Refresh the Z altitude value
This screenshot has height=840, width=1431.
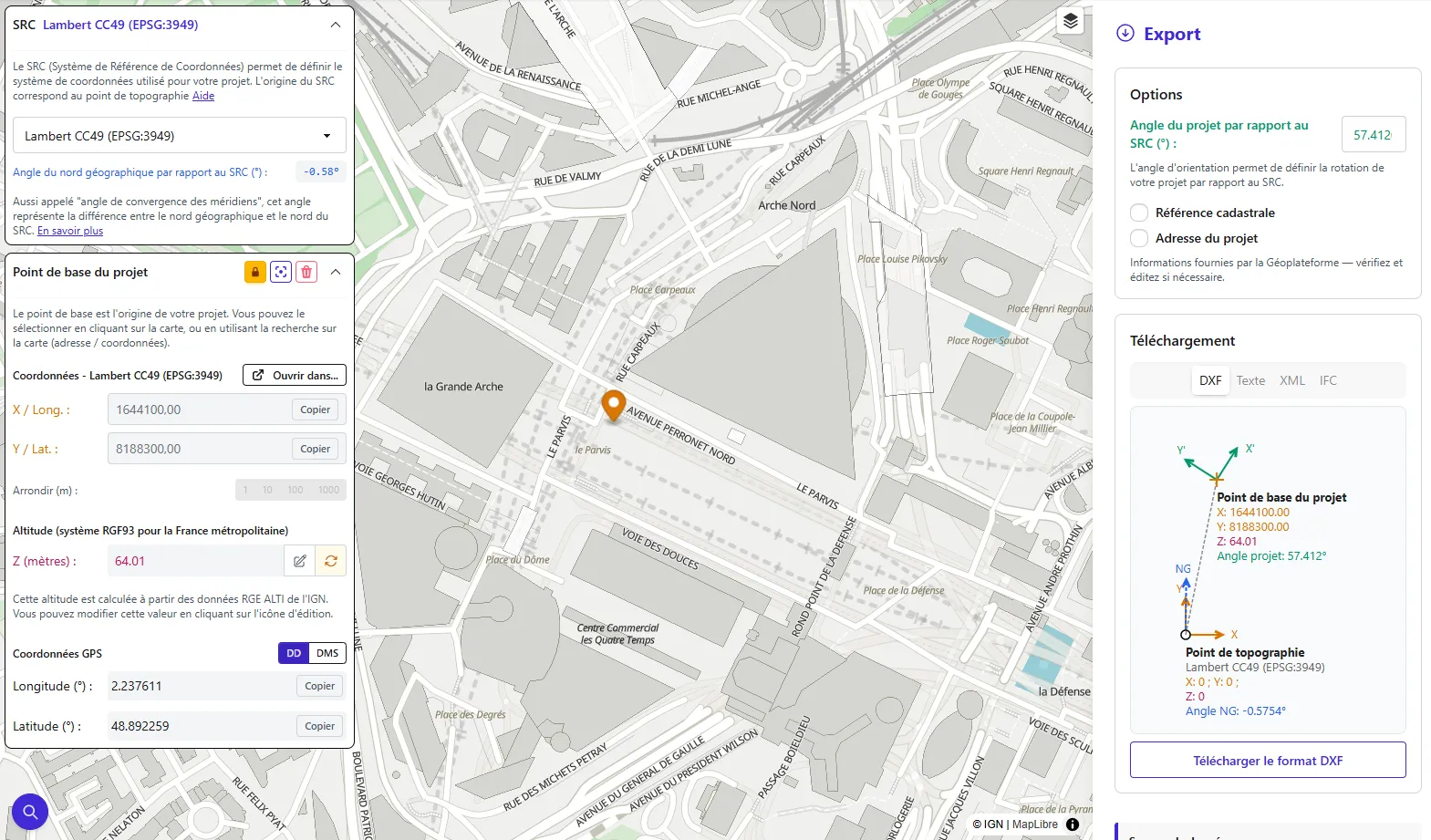pos(330,561)
